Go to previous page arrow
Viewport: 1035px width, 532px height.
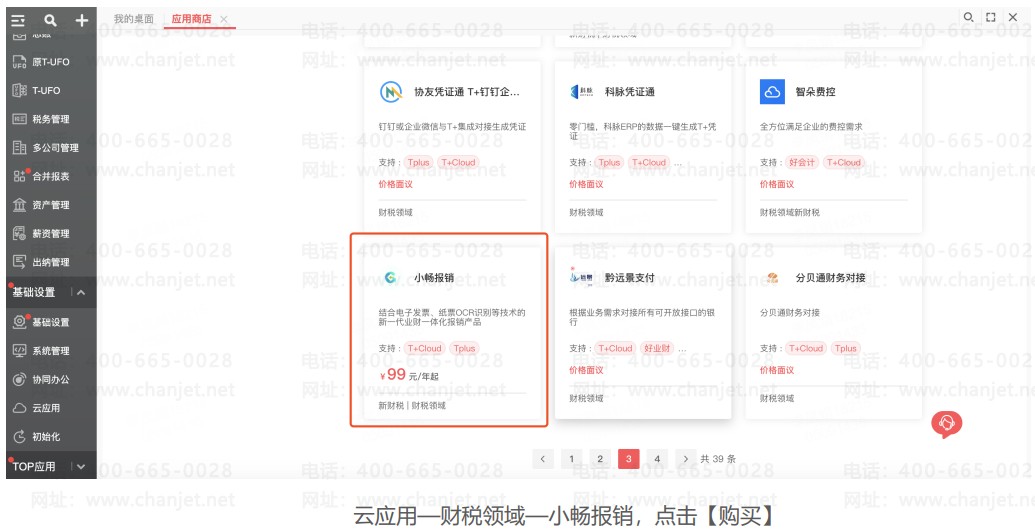tap(543, 459)
